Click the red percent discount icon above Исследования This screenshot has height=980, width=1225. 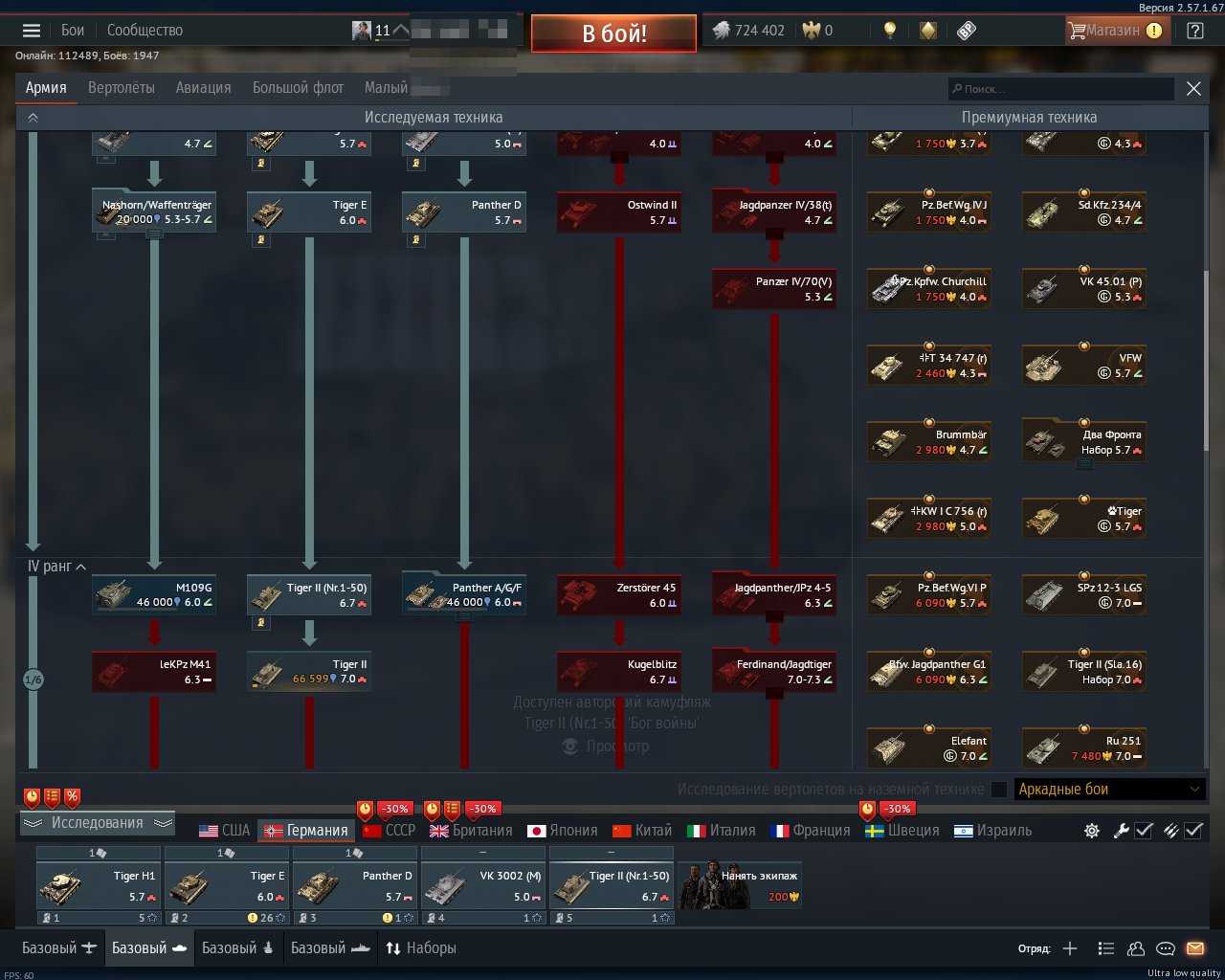click(x=72, y=796)
